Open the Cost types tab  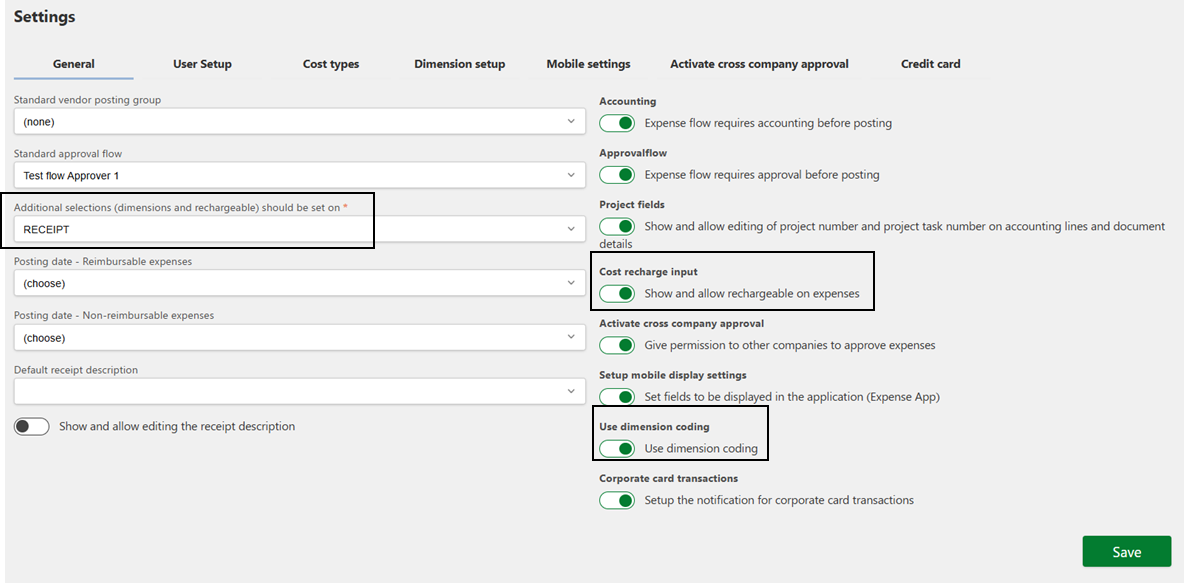(x=331, y=64)
